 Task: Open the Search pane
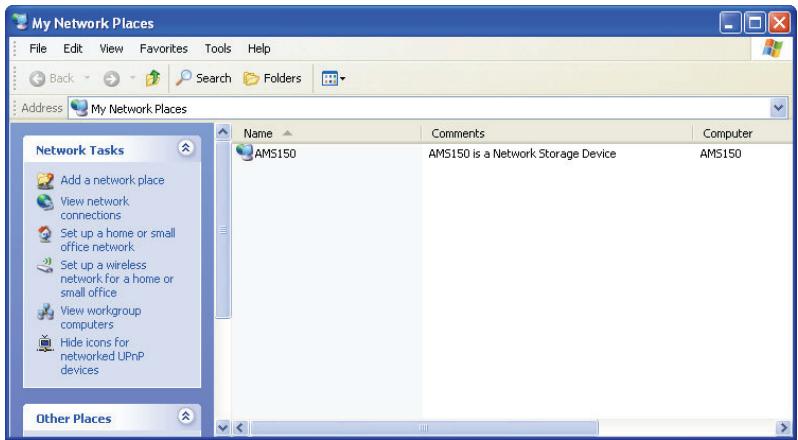(203, 78)
